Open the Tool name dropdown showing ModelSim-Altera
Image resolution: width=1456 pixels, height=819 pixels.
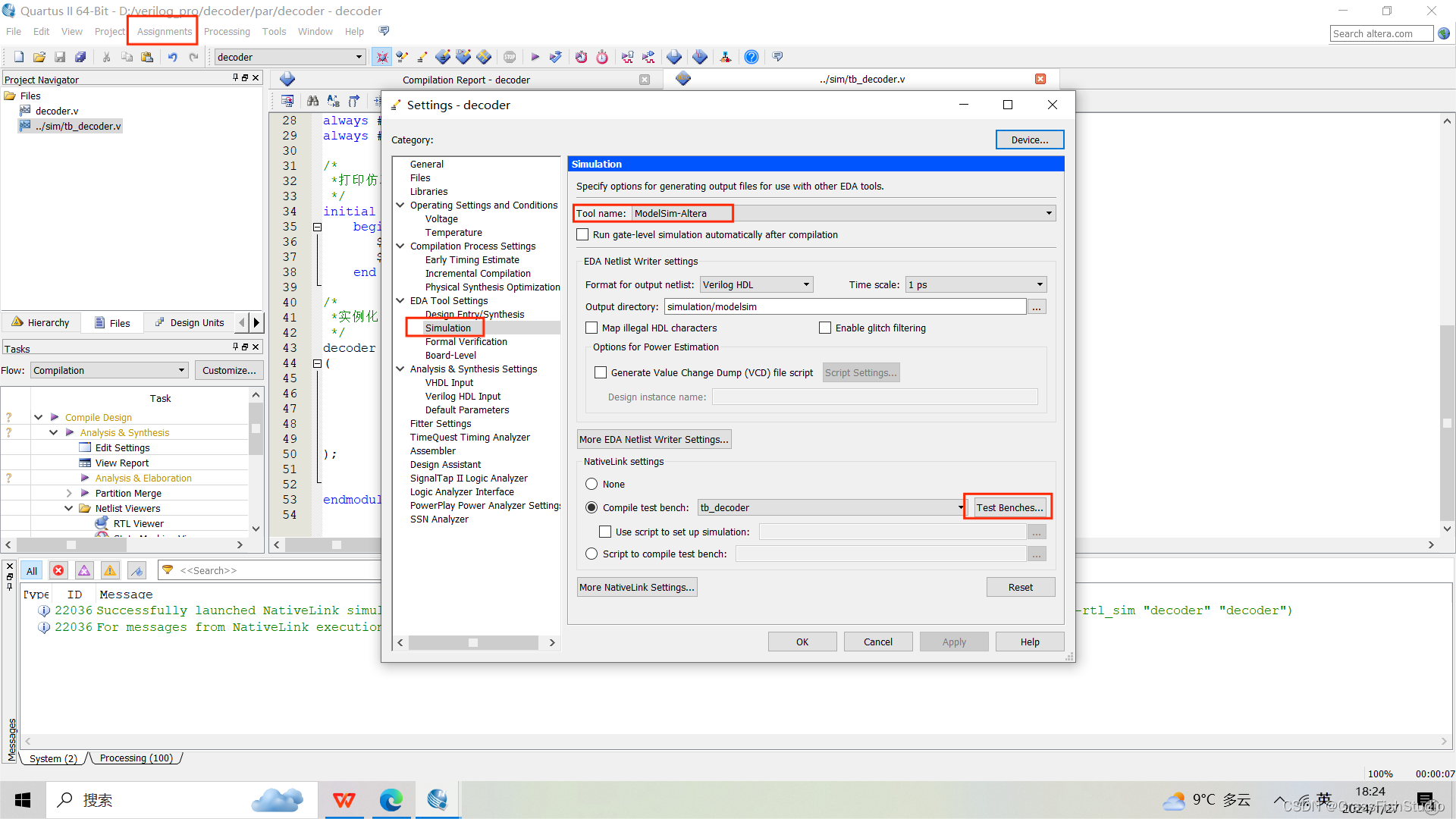pos(1049,213)
